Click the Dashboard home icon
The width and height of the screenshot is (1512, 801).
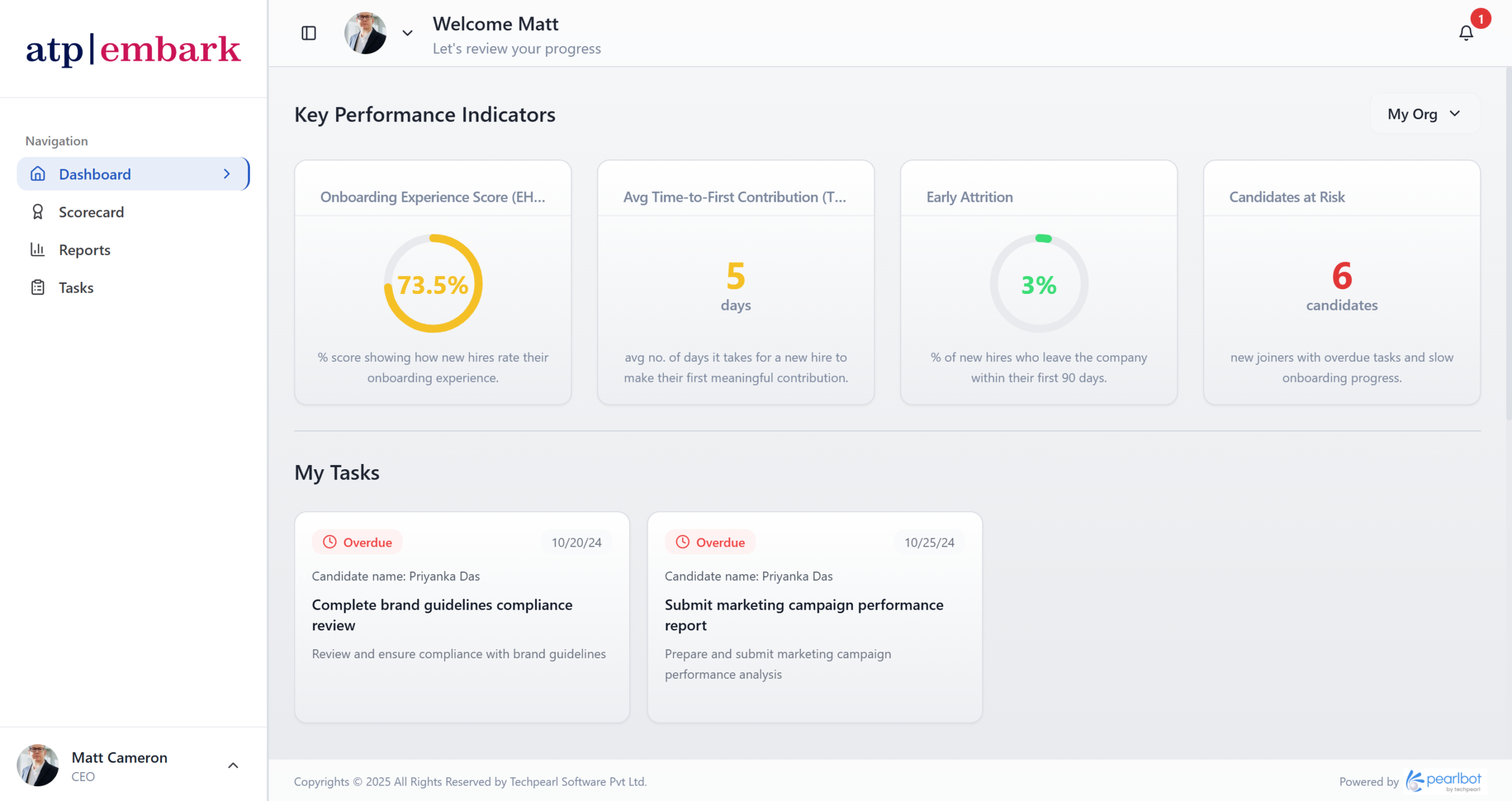(38, 174)
